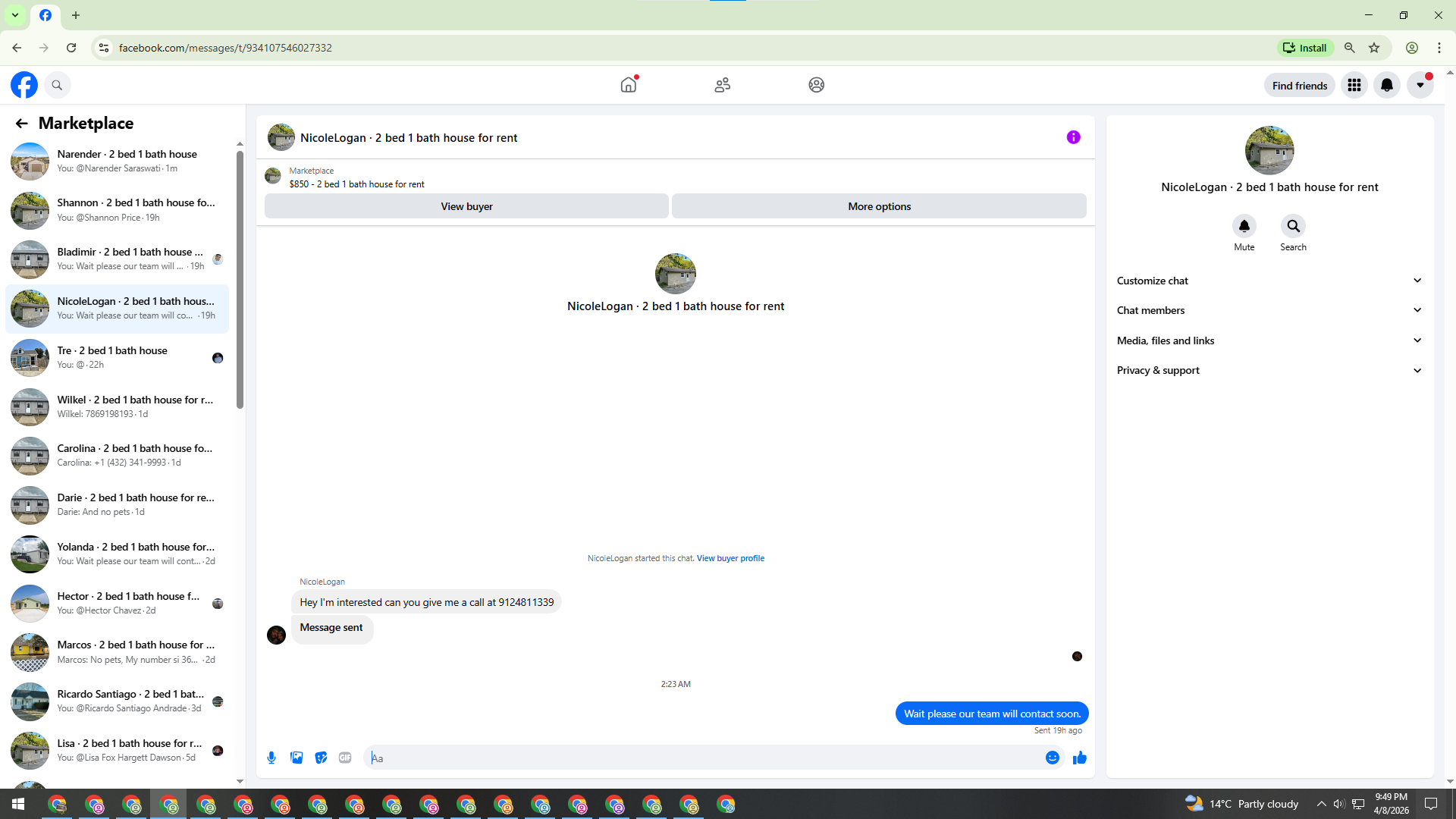Open the GIF picker

[x=345, y=758]
